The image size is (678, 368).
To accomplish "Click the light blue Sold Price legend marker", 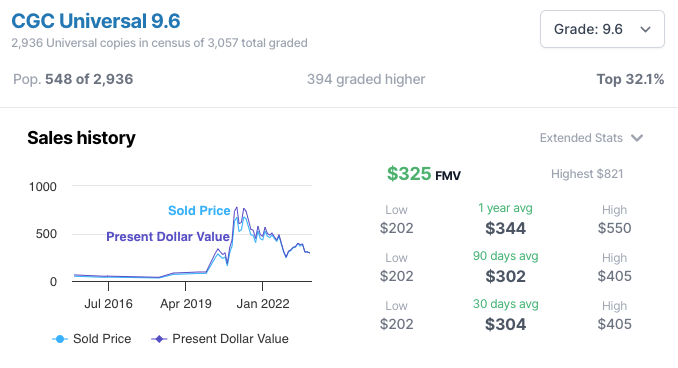I will click(60, 339).
